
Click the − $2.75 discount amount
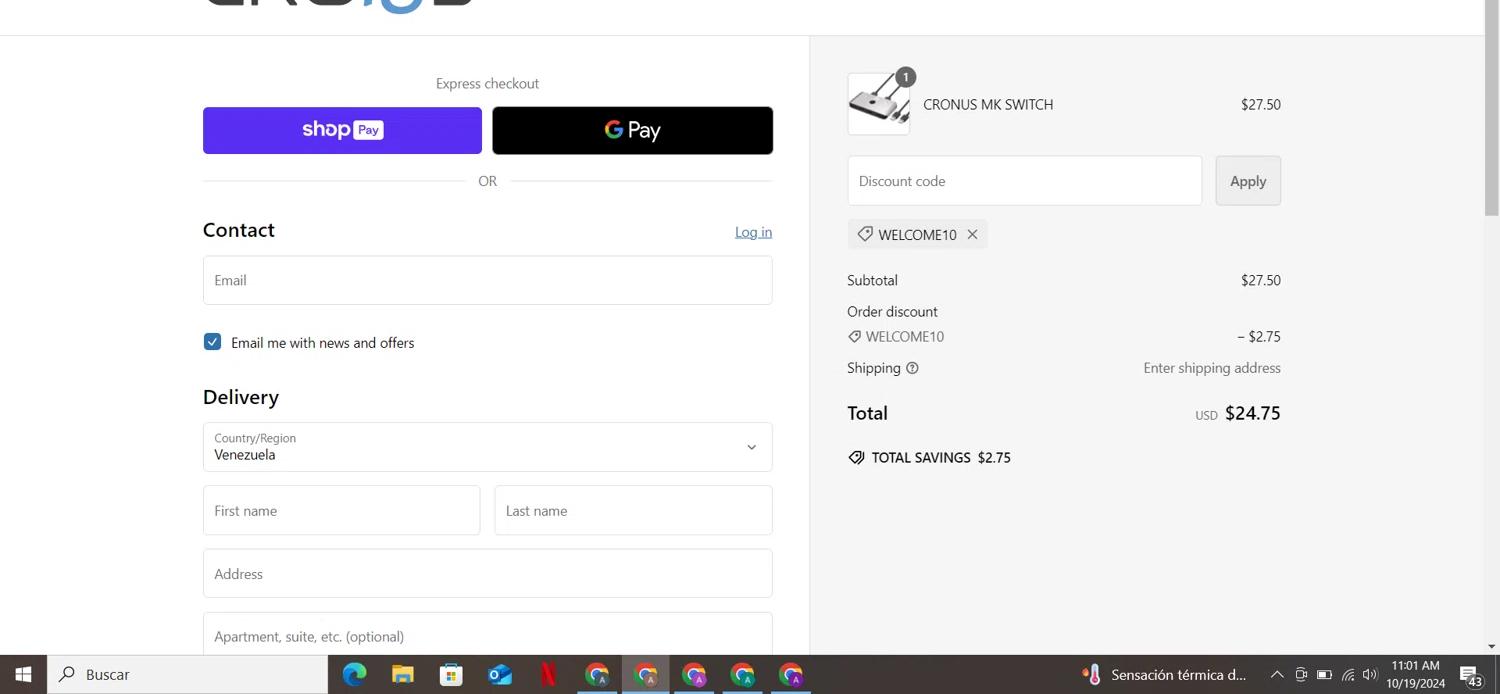pyautogui.click(x=1259, y=337)
